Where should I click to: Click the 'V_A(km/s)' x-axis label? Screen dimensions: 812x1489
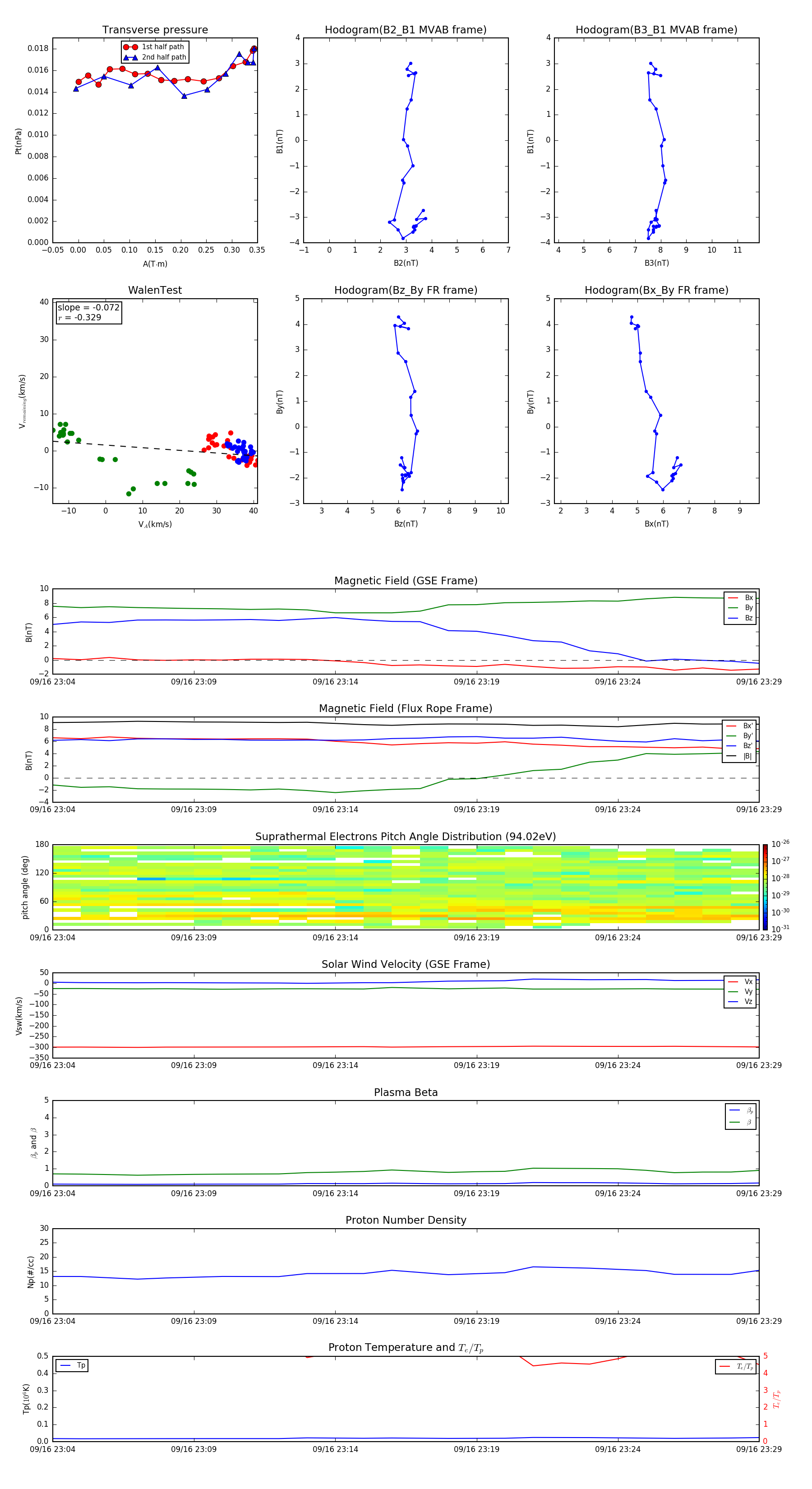[155, 524]
